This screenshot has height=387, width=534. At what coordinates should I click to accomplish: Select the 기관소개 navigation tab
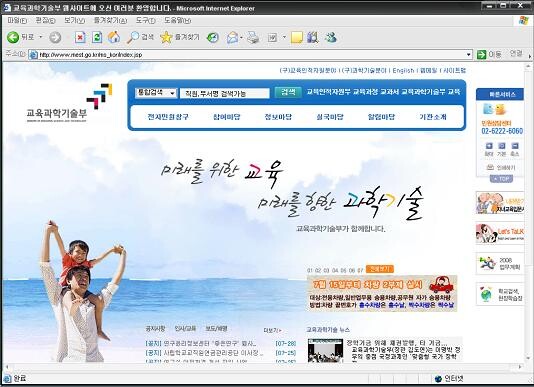433,117
